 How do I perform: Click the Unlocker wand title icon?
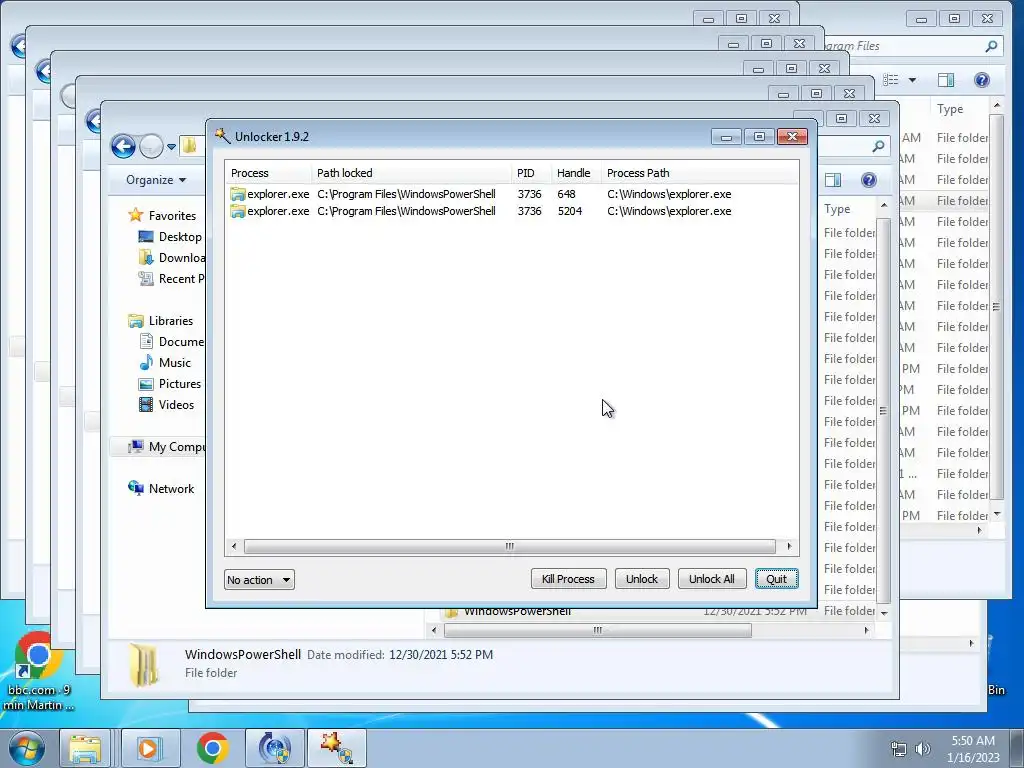tap(222, 136)
